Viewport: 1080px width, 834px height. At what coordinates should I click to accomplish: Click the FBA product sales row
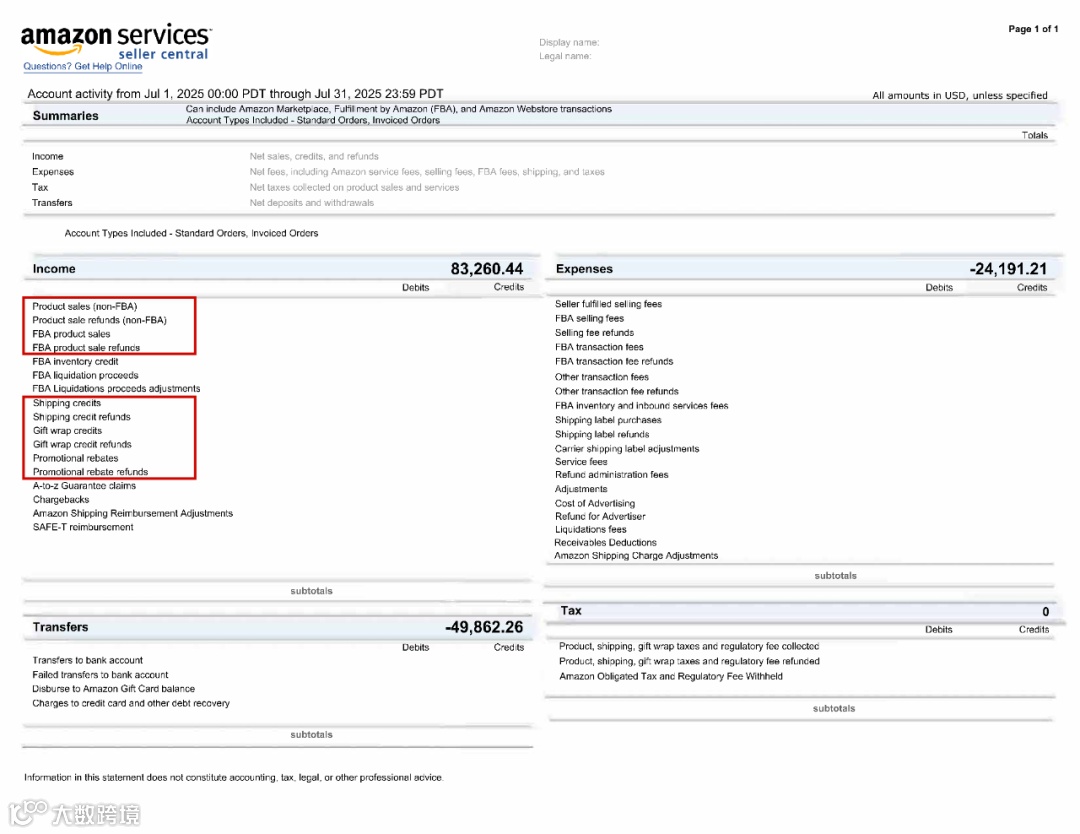71,334
